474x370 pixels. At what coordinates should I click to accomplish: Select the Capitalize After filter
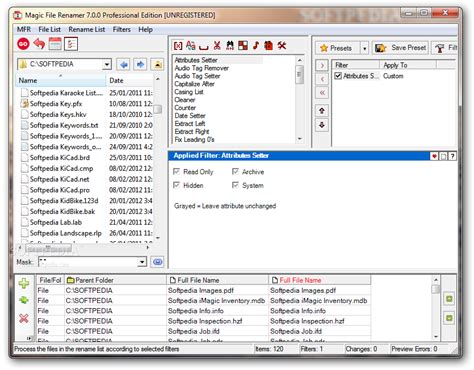pyautogui.click(x=194, y=84)
